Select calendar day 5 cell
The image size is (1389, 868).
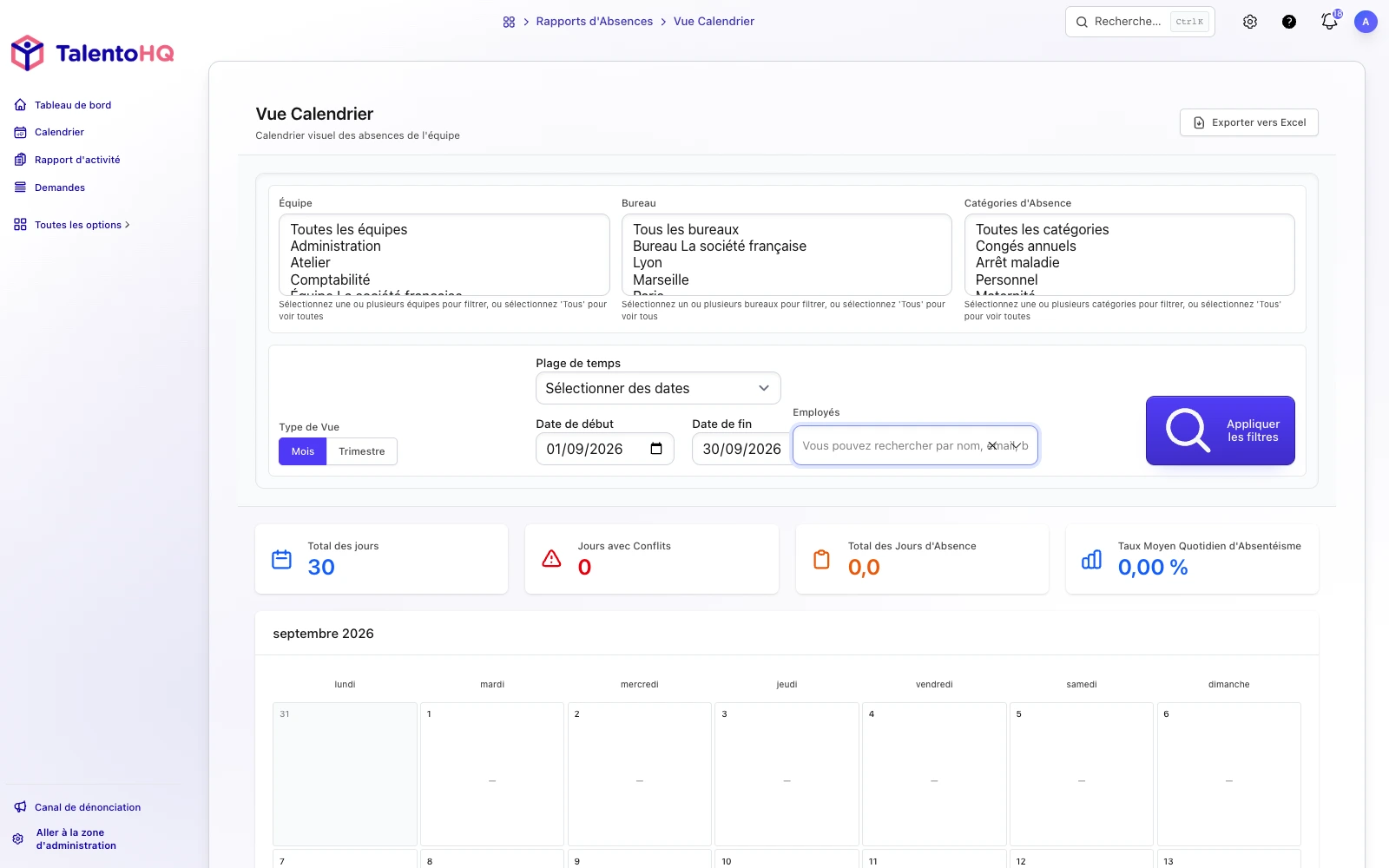[1082, 774]
